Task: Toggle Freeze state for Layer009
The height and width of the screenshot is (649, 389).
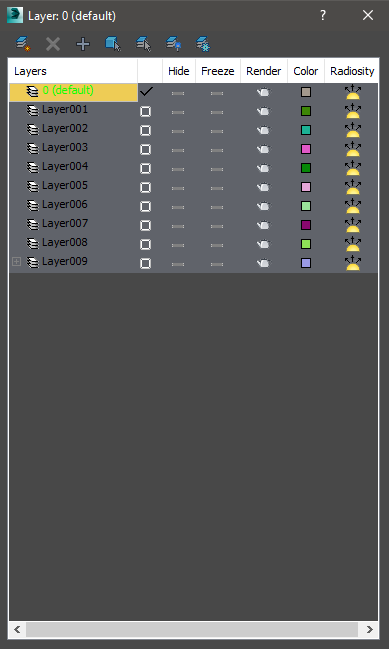Action: click(x=217, y=264)
